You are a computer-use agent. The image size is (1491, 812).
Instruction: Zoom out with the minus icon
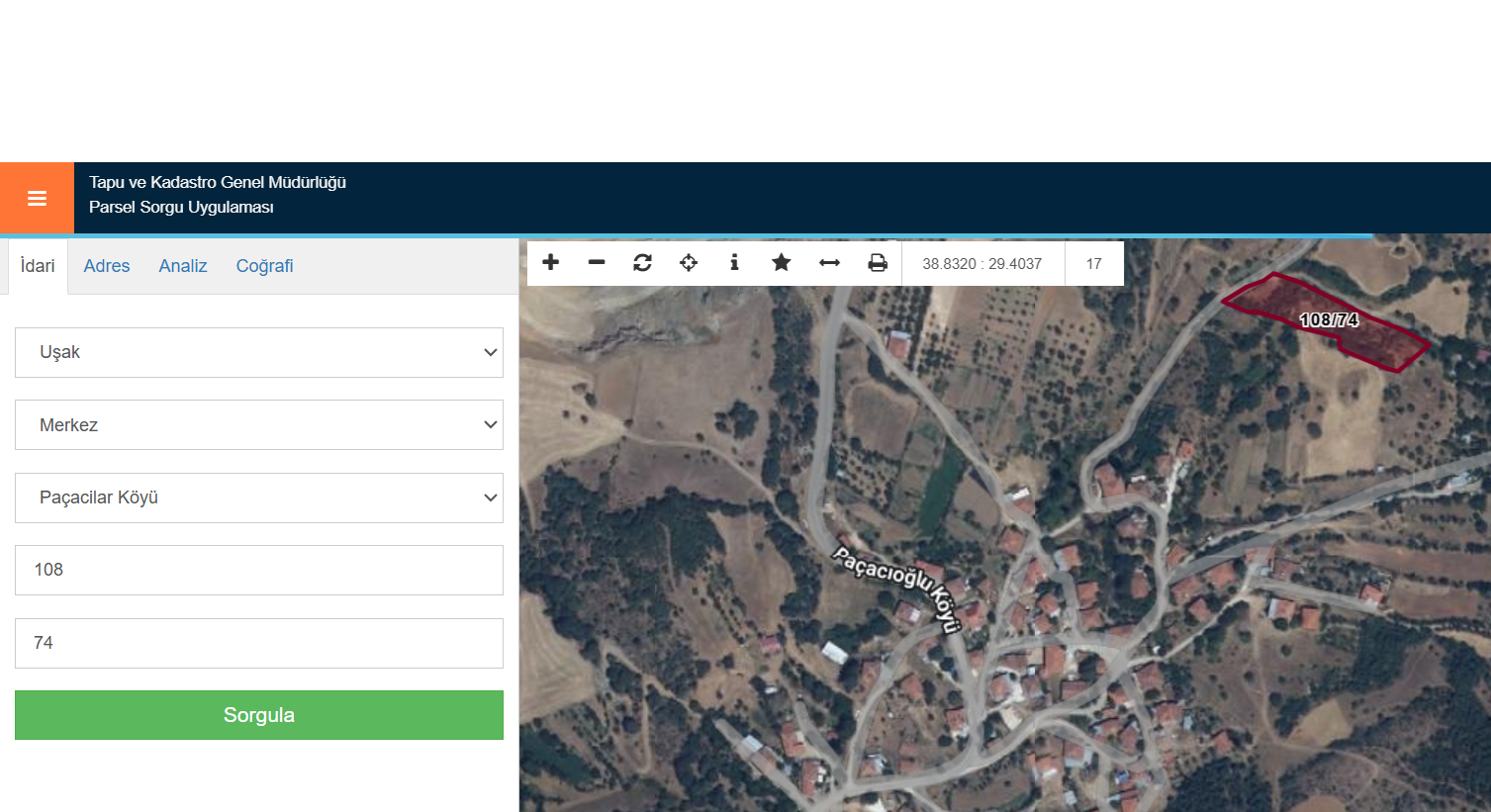(x=597, y=262)
